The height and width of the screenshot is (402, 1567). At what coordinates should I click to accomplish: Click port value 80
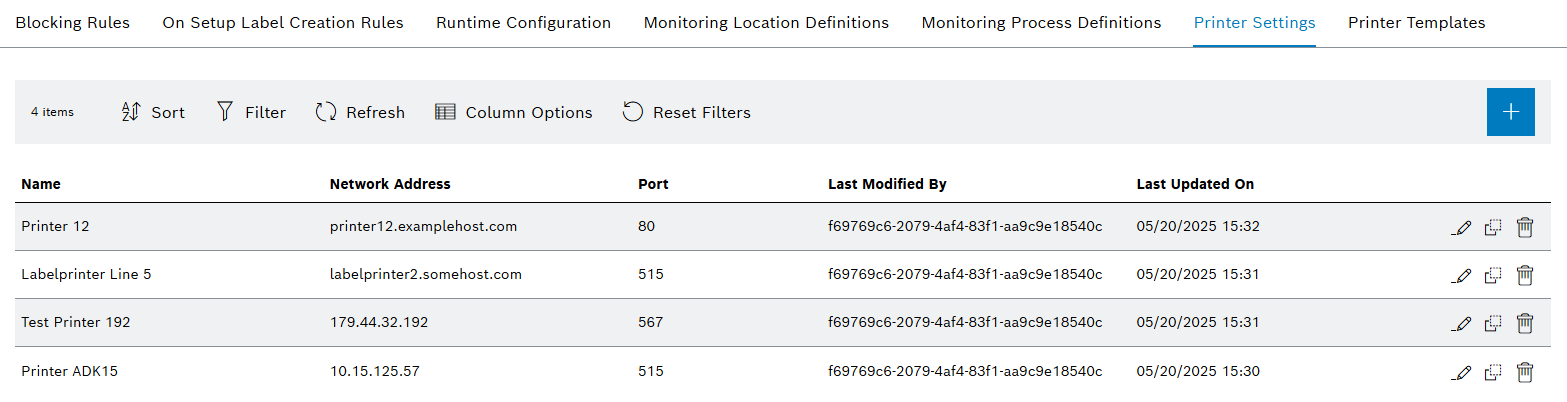[646, 227]
